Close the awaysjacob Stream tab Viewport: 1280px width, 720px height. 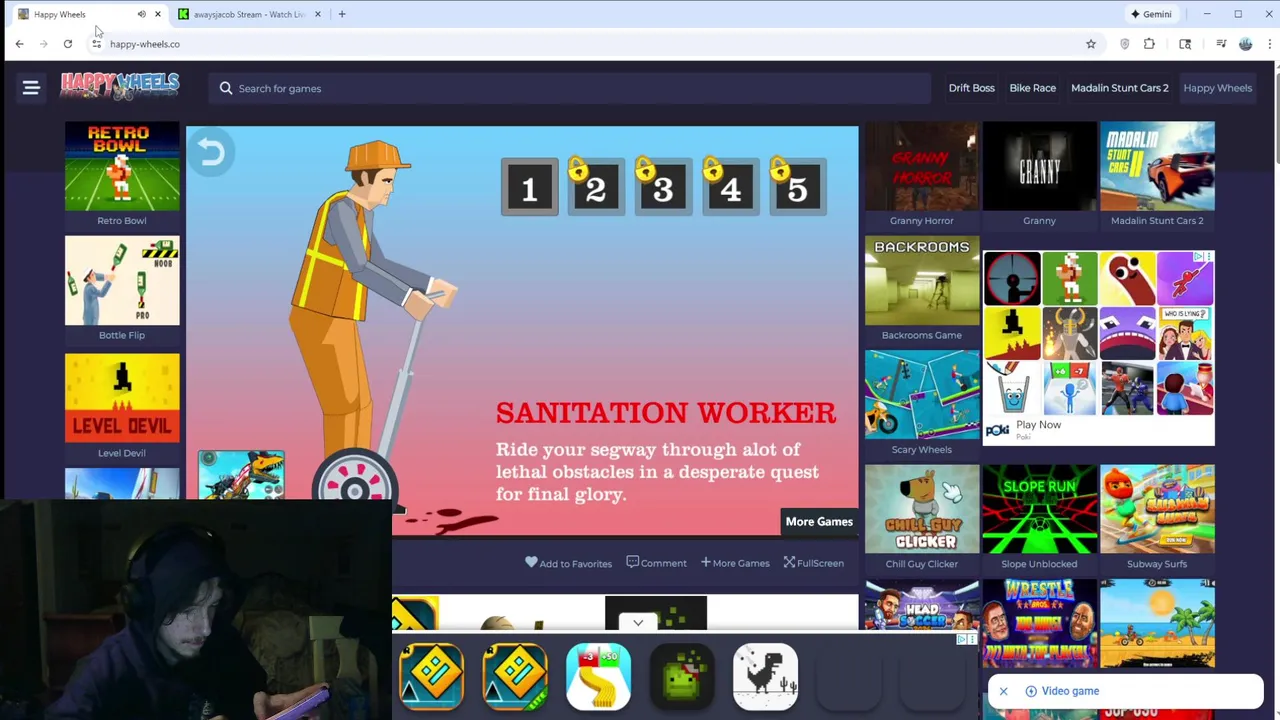318,14
